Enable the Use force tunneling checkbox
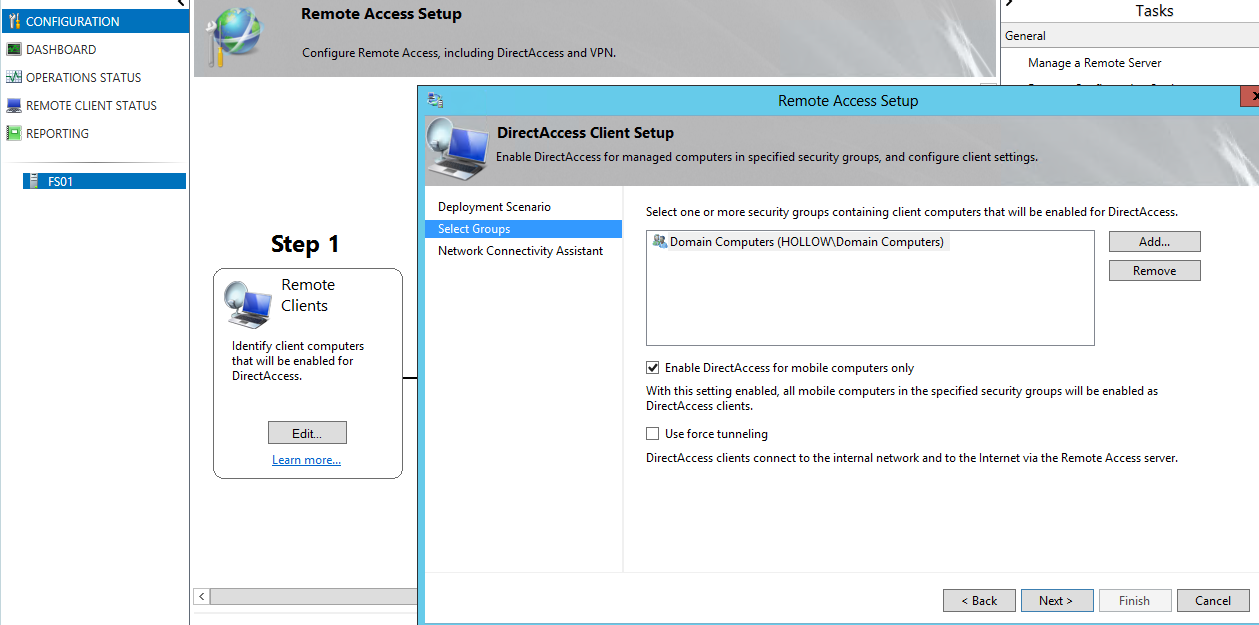The image size is (1259, 625). (x=653, y=434)
